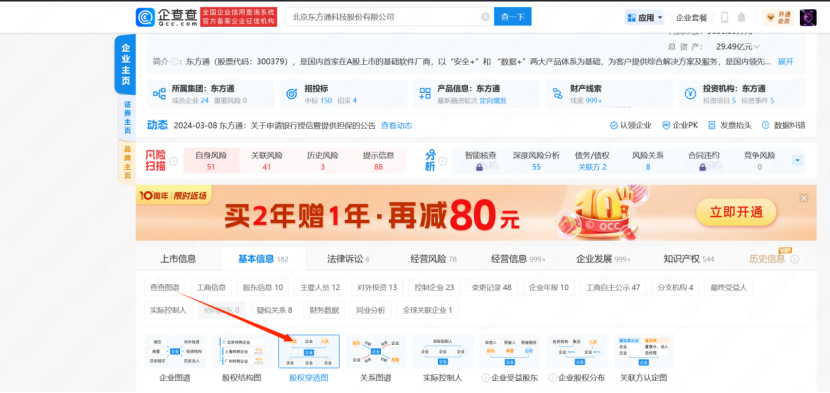Select 品牌主页 side tab
The width and height of the screenshot is (830, 393).
(x=127, y=162)
